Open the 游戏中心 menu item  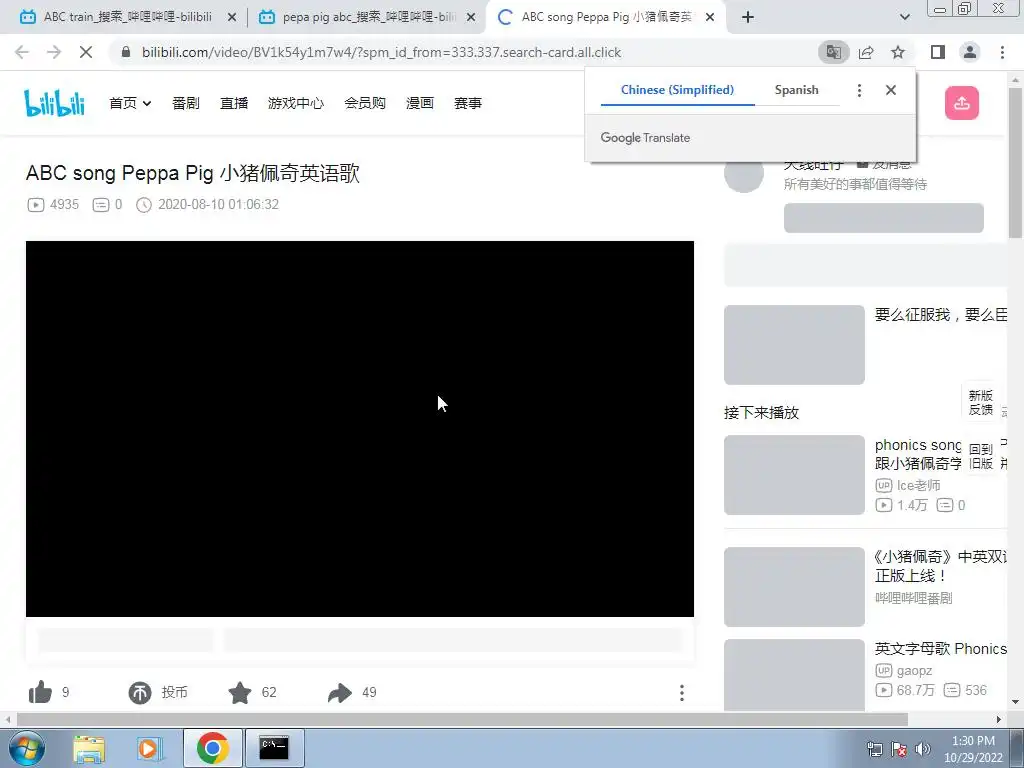coord(296,103)
